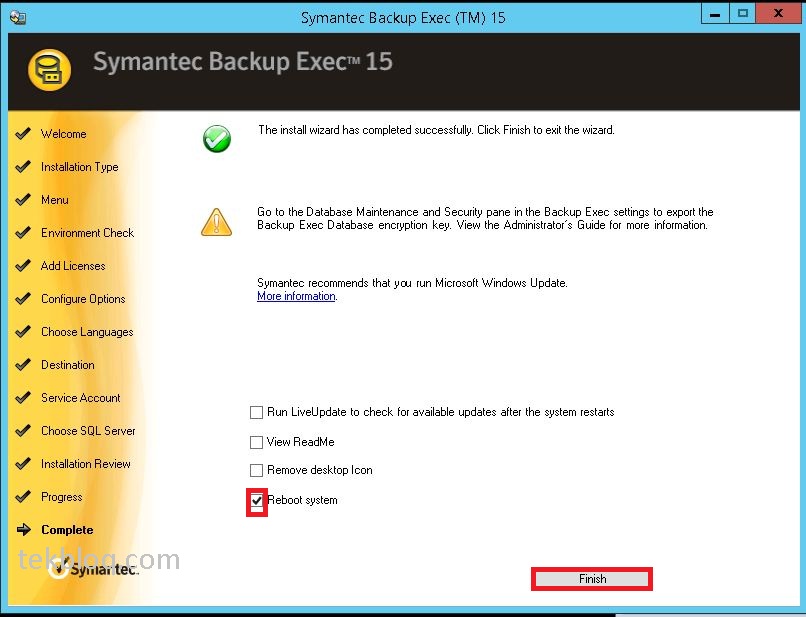Click the Symantec Backup Exec 15 heading

pos(243,62)
